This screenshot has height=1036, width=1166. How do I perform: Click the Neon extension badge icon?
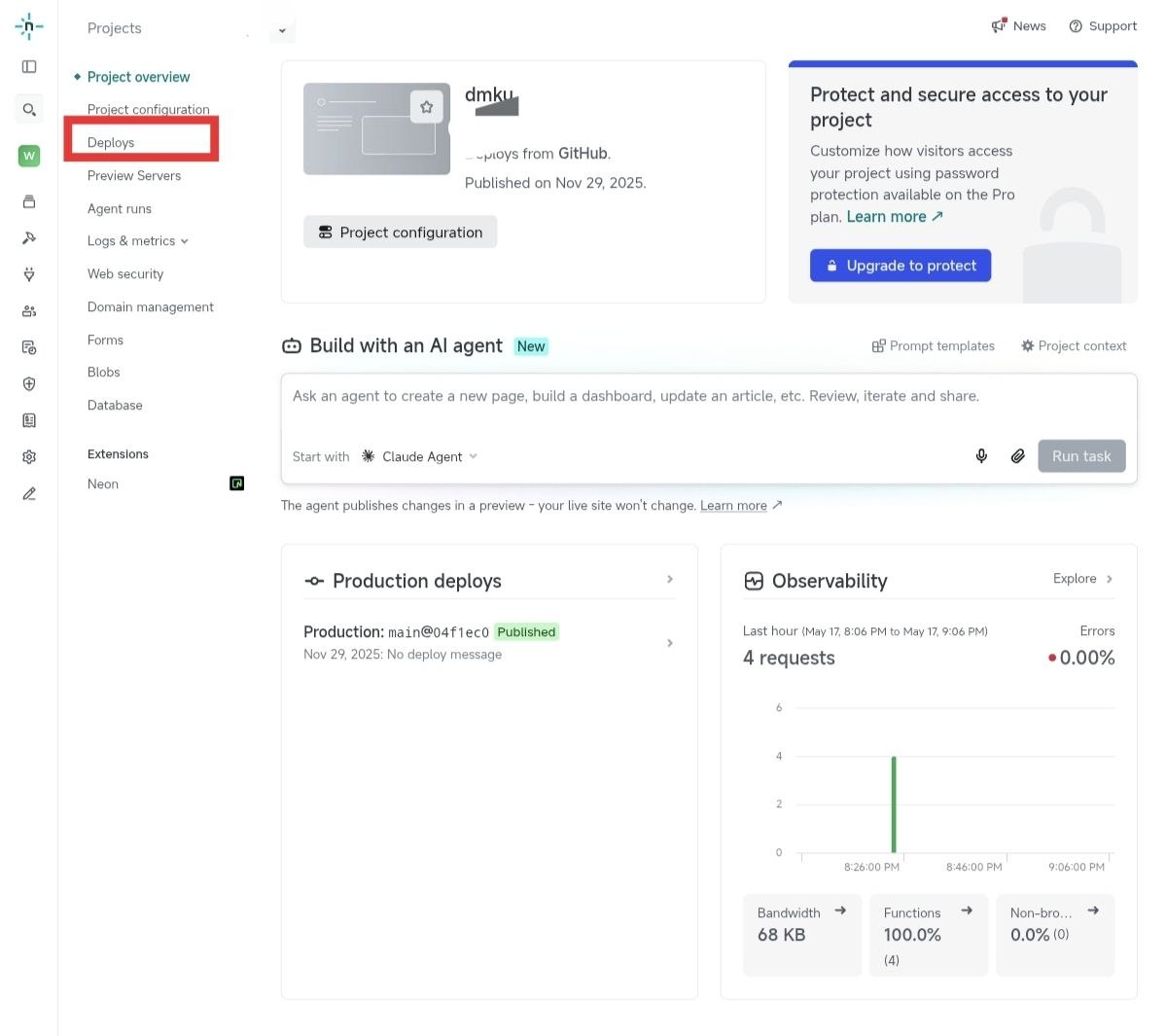tap(236, 483)
